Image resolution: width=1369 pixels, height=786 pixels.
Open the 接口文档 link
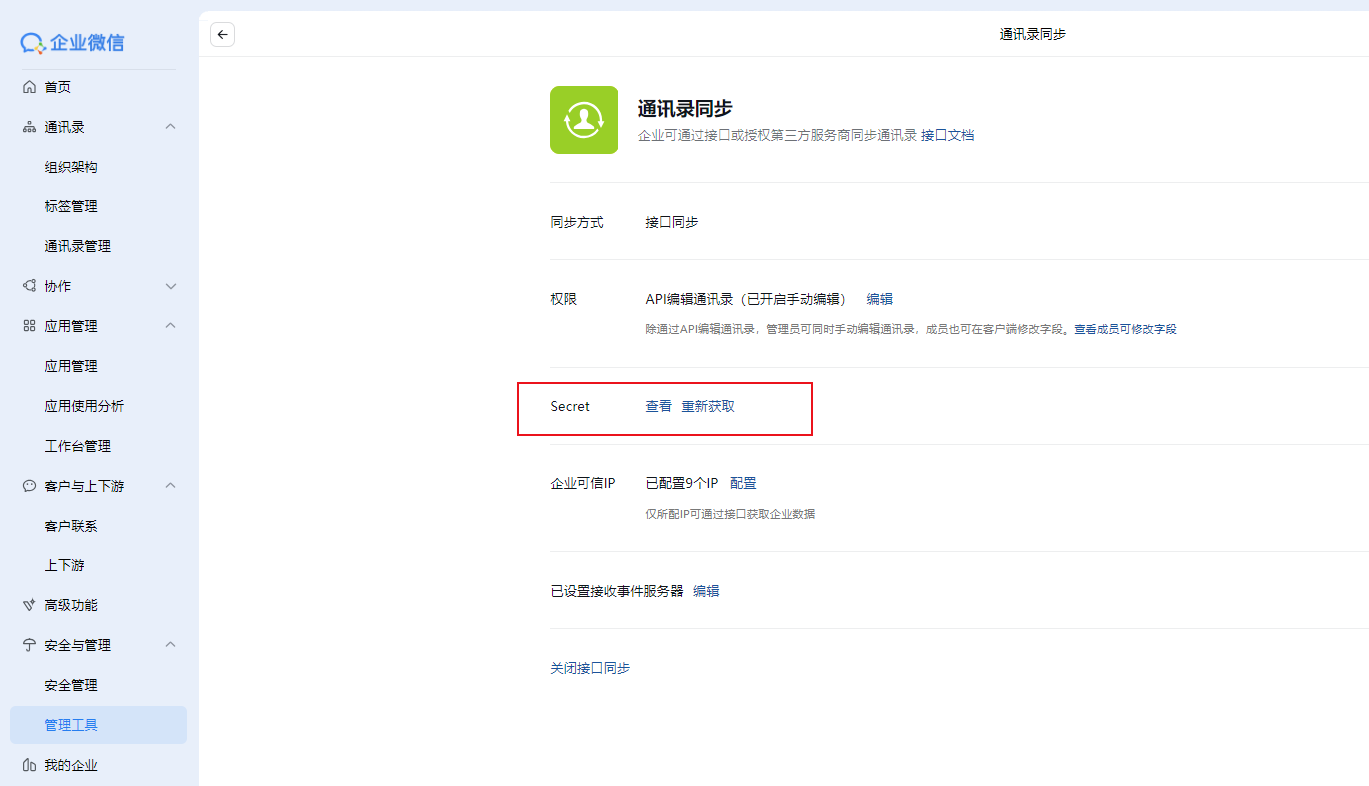point(947,135)
